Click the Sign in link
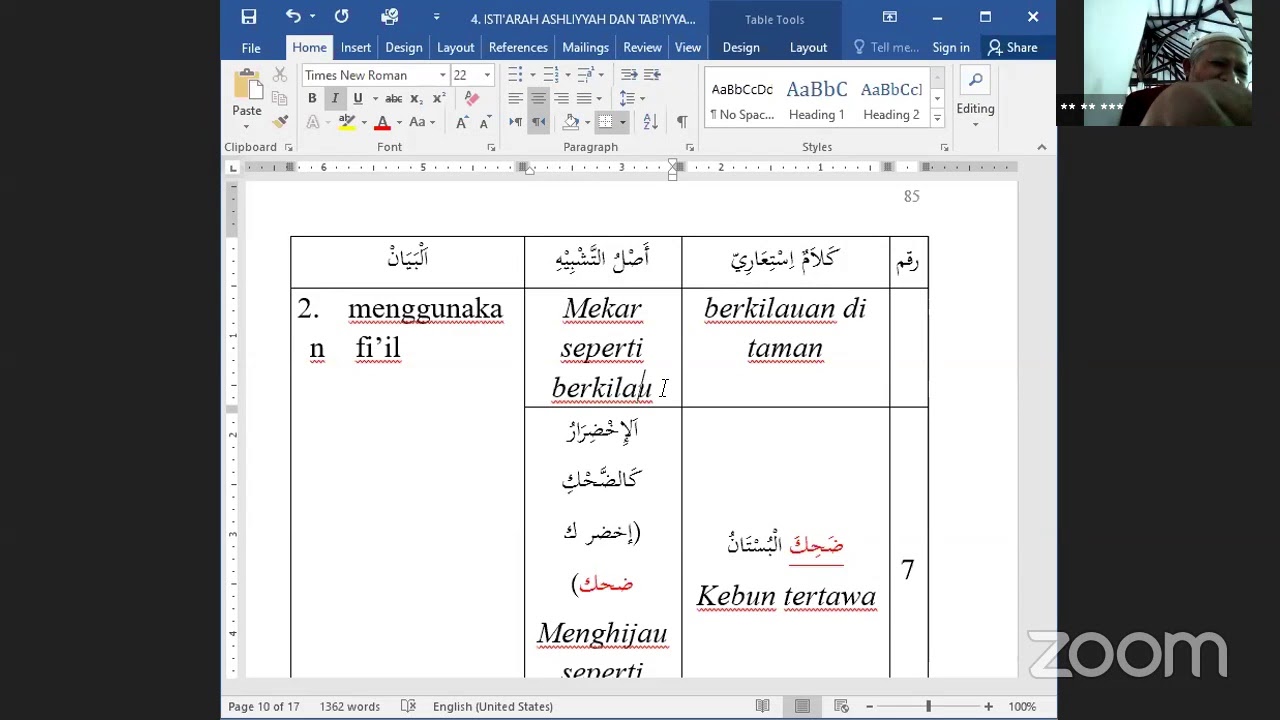The height and width of the screenshot is (720, 1280). (x=951, y=47)
